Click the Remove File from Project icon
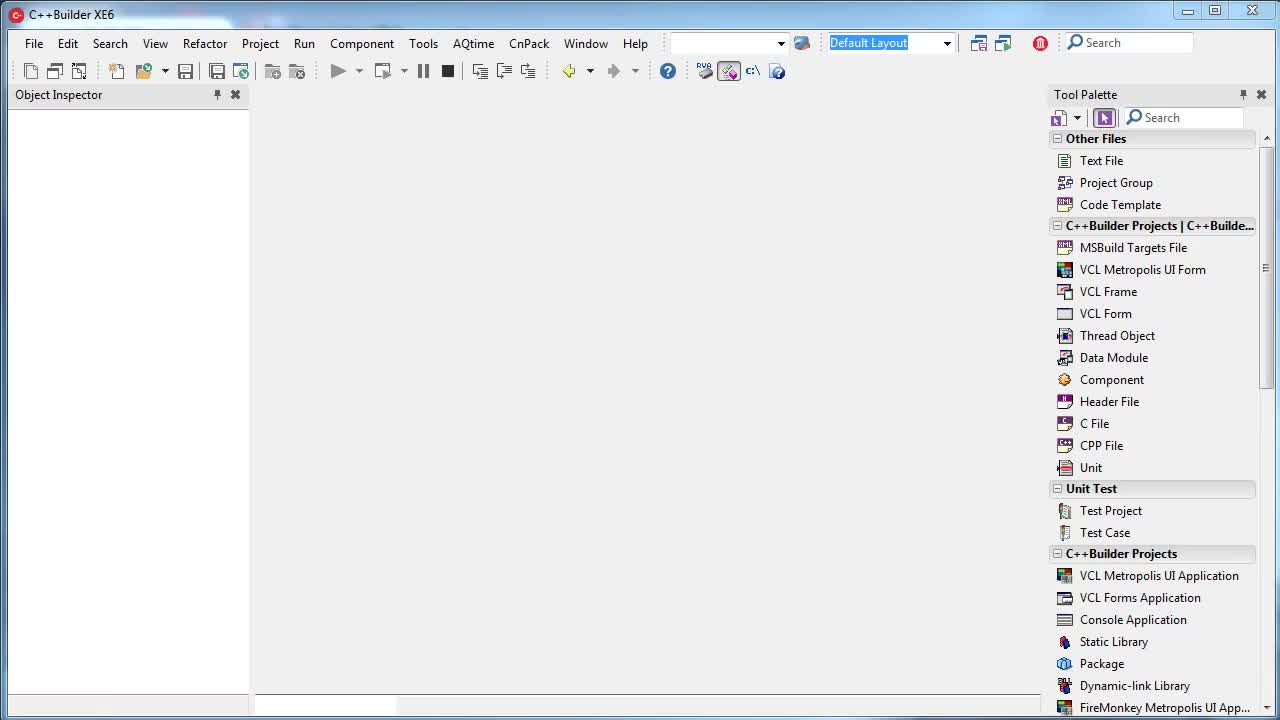The width and height of the screenshot is (1280, 720). pyautogui.click(x=297, y=71)
